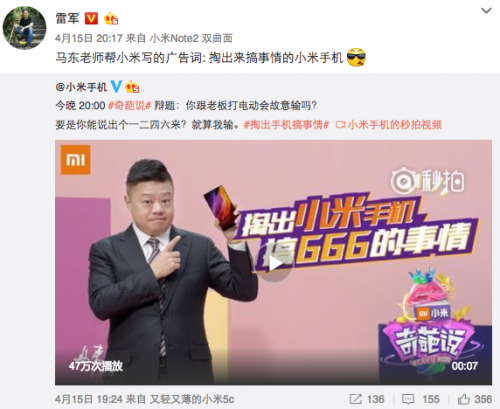Click the orange V verification badge beside 雷军

pos(91,19)
